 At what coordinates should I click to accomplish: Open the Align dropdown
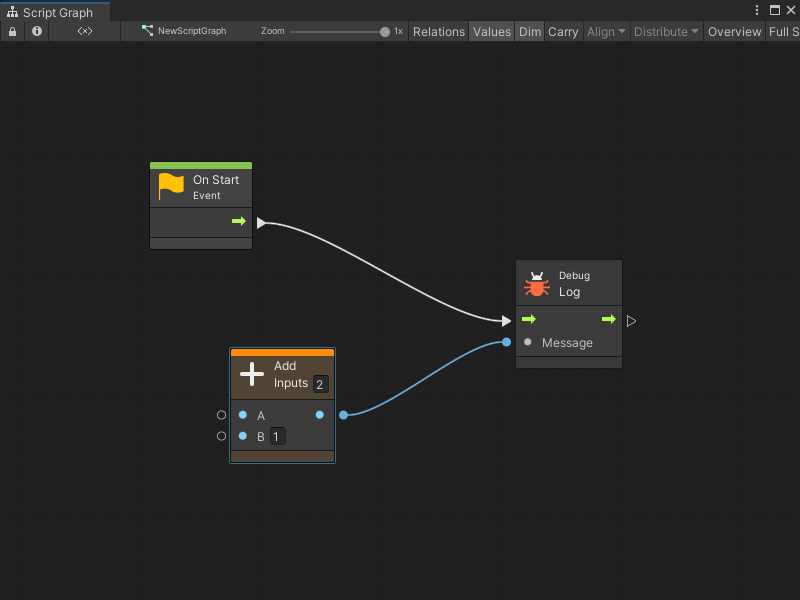(x=605, y=31)
